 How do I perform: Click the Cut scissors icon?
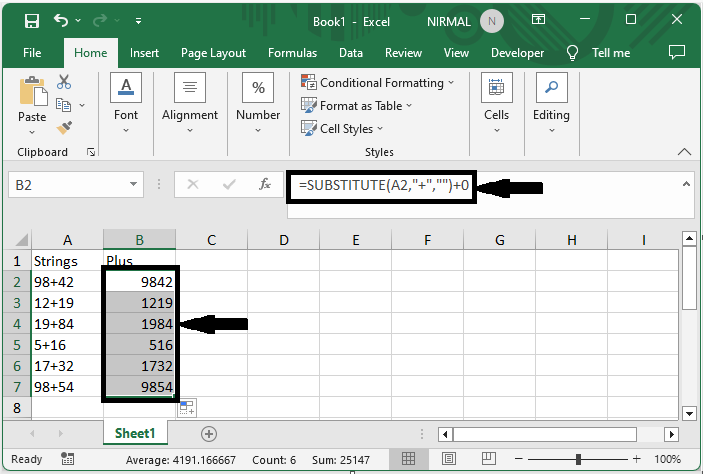point(65,83)
